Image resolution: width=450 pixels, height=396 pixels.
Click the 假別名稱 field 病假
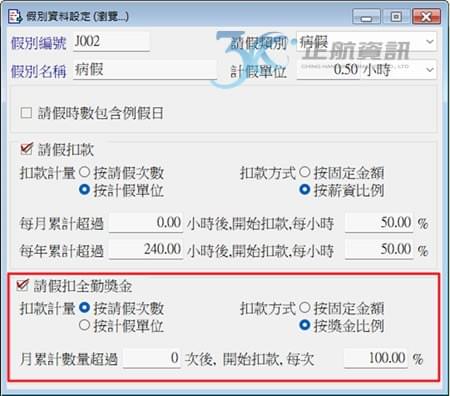point(145,70)
